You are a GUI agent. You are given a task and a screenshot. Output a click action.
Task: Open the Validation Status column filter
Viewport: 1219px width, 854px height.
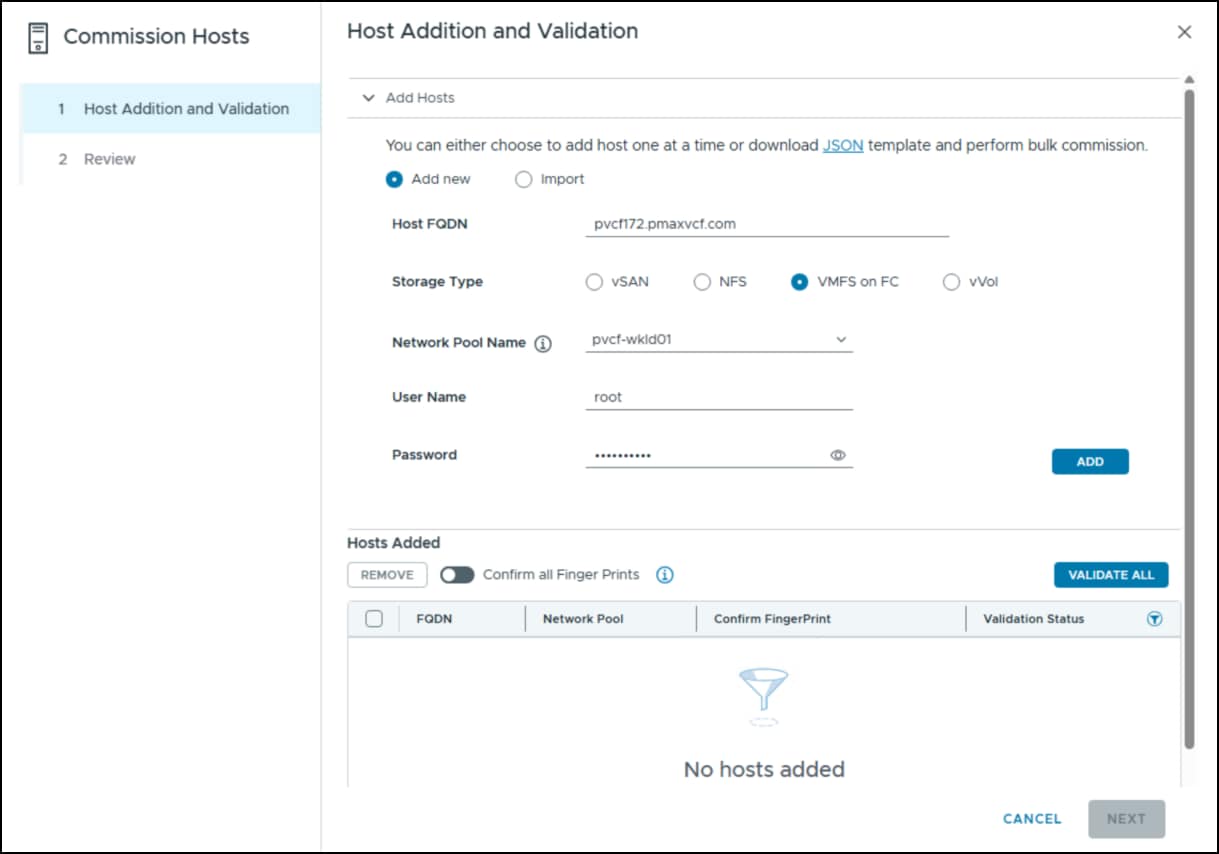(1155, 619)
